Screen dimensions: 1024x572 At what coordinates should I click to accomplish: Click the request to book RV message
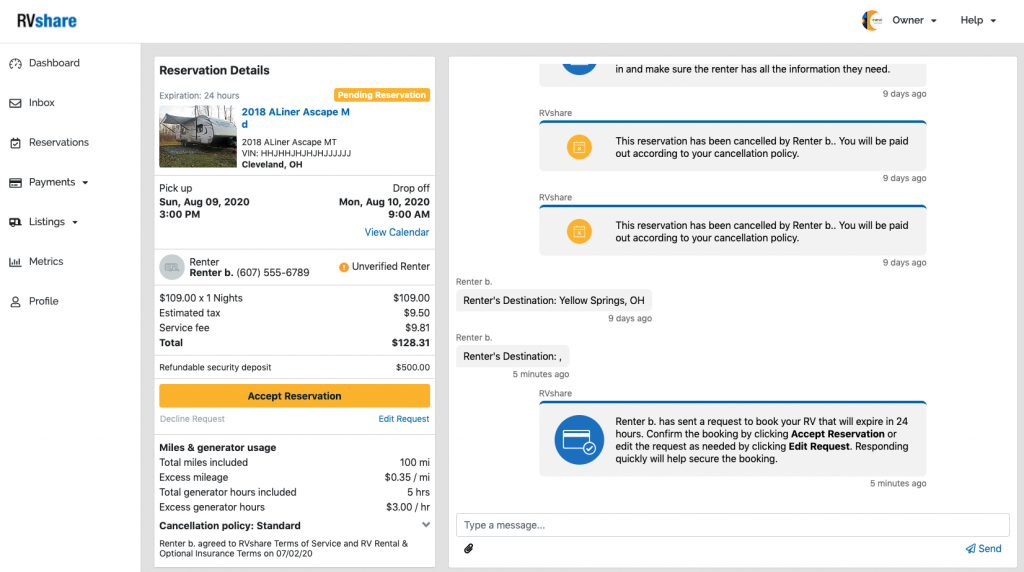tap(733, 440)
